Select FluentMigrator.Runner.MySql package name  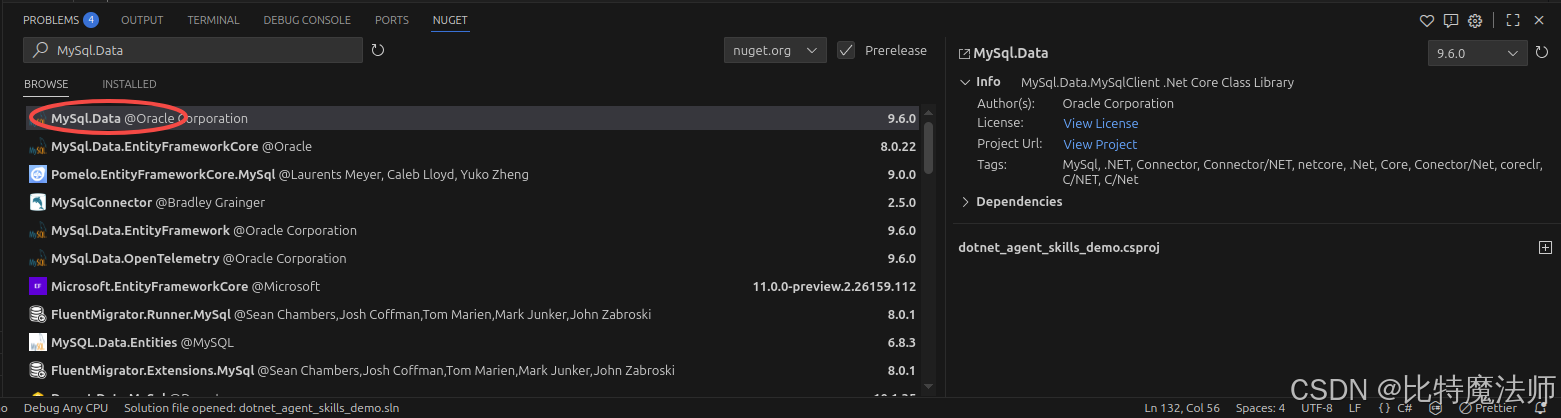[x=140, y=314]
